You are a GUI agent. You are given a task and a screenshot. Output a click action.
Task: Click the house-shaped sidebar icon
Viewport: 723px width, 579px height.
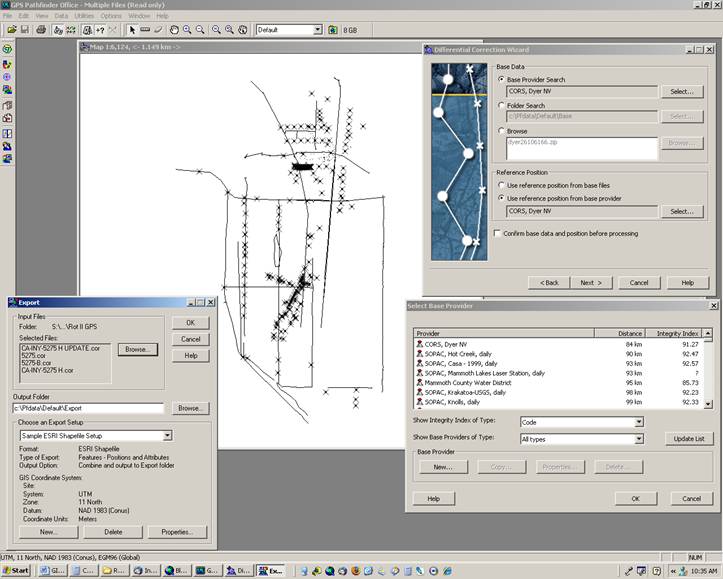point(7,118)
